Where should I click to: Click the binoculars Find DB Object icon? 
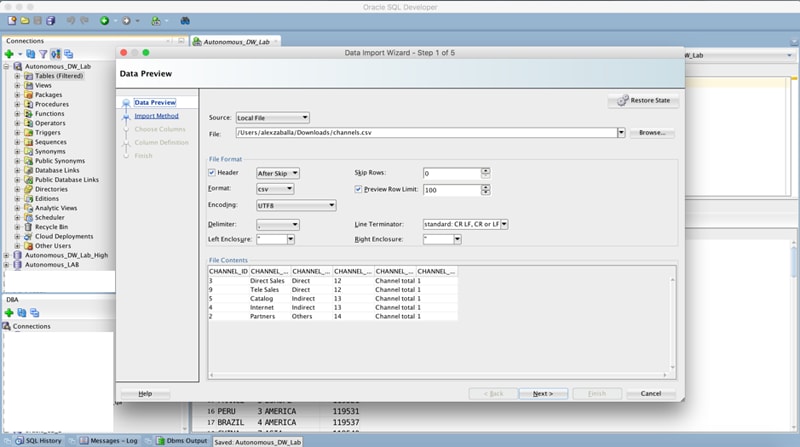187,20
